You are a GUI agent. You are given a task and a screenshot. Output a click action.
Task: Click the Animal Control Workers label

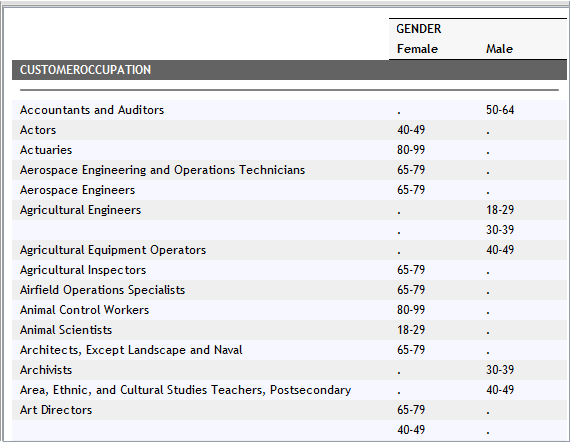(84, 310)
